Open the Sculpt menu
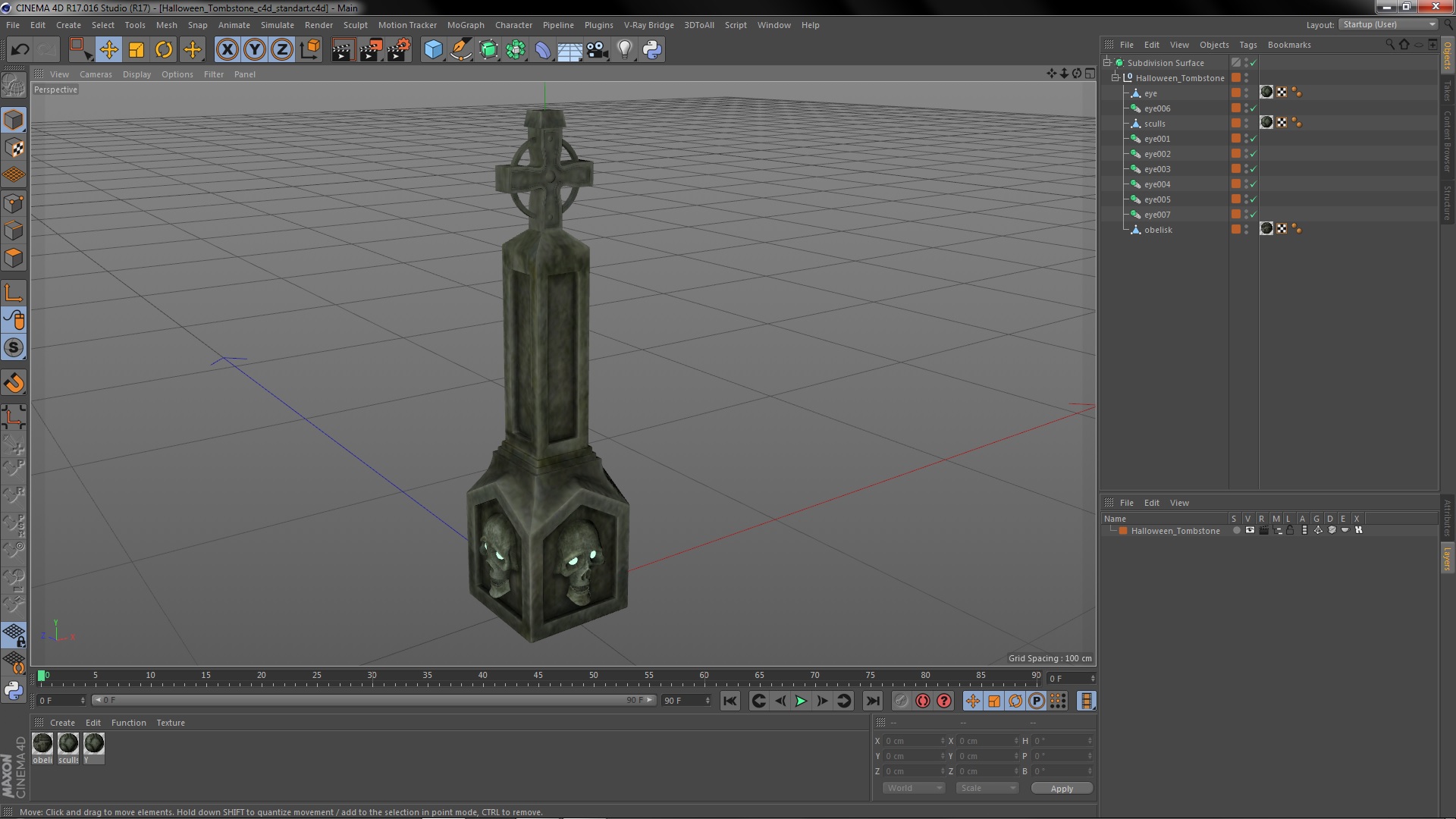1456x819 pixels. tap(355, 25)
